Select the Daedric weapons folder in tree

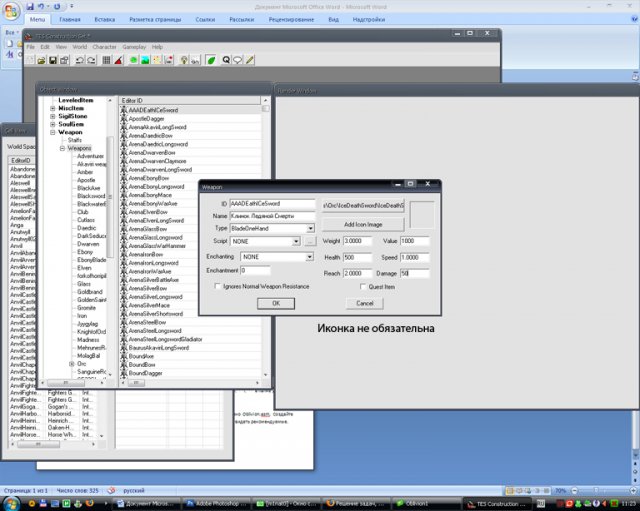[x=87, y=228]
